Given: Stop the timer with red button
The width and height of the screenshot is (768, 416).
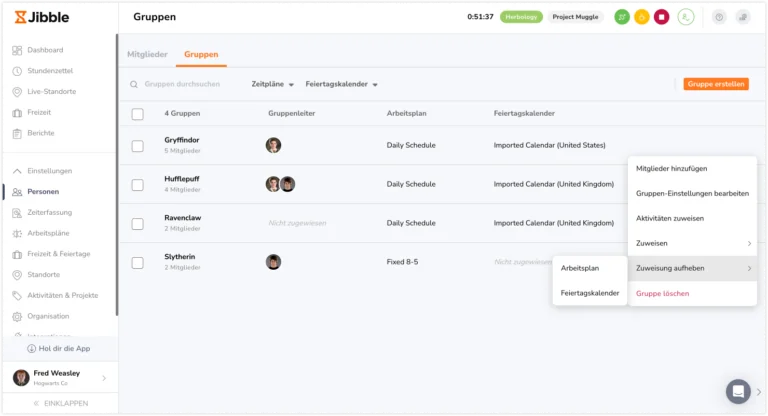Looking at the screenshot, I should coord(661,17).
